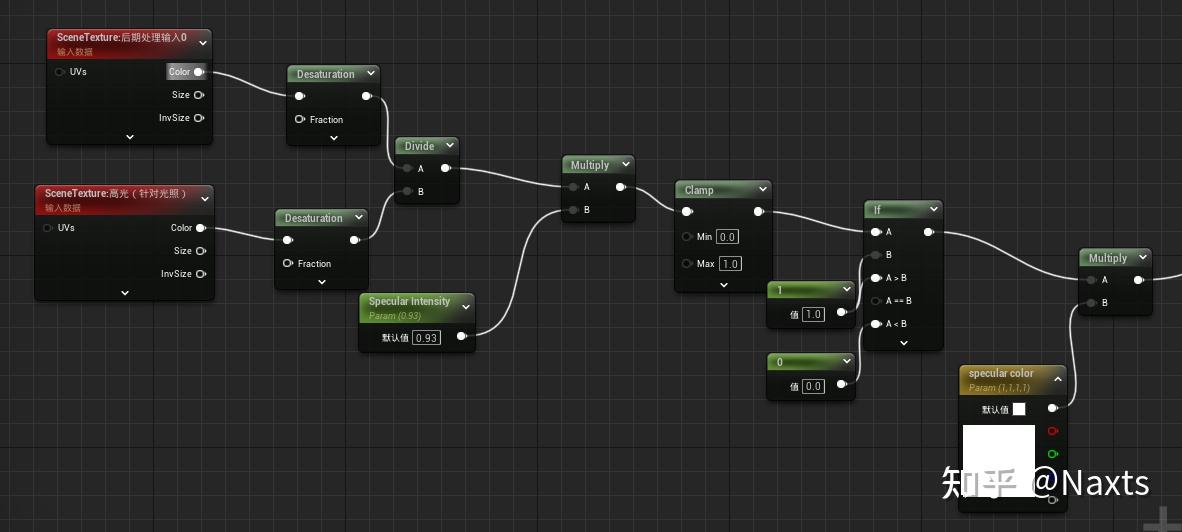Click the Size output pin on SceneTexture:后期处理输入0
Screen dimensions: 1182x532
pos(199,95)
